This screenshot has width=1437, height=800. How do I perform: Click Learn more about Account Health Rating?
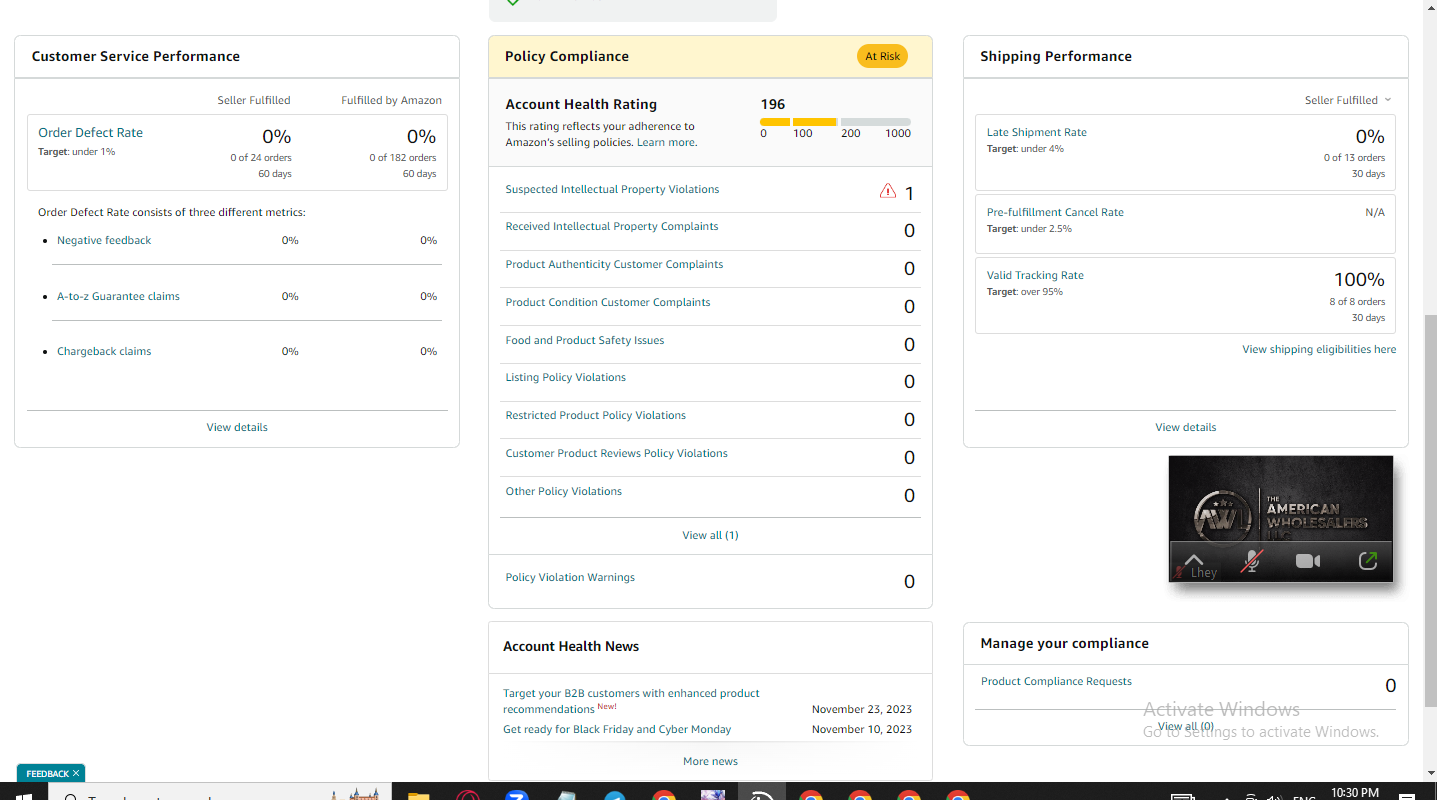click(666, 142)
